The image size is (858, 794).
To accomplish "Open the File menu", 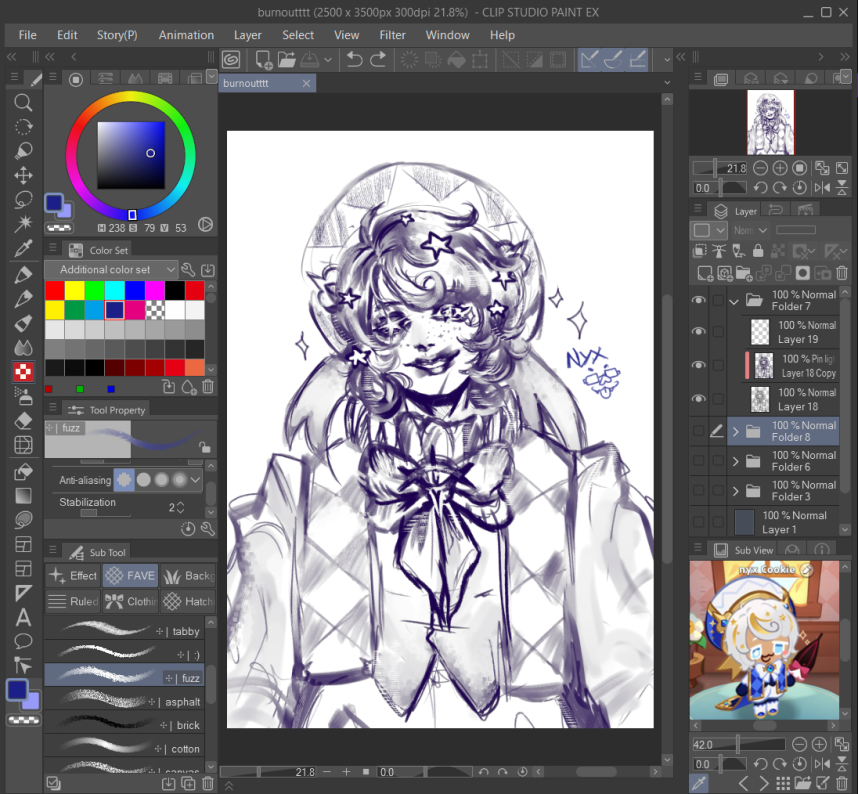I will tap(27, 35).
